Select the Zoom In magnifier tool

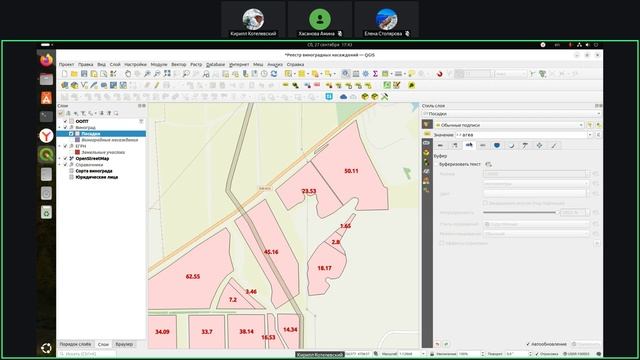(x=147, y=74)
